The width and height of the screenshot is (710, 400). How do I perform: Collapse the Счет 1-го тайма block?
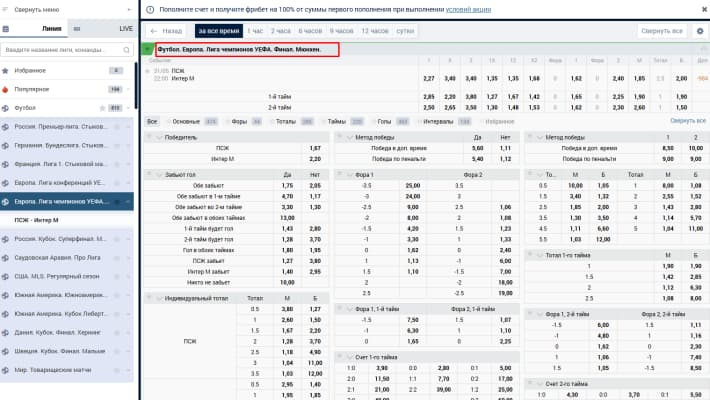coord(349,357)
